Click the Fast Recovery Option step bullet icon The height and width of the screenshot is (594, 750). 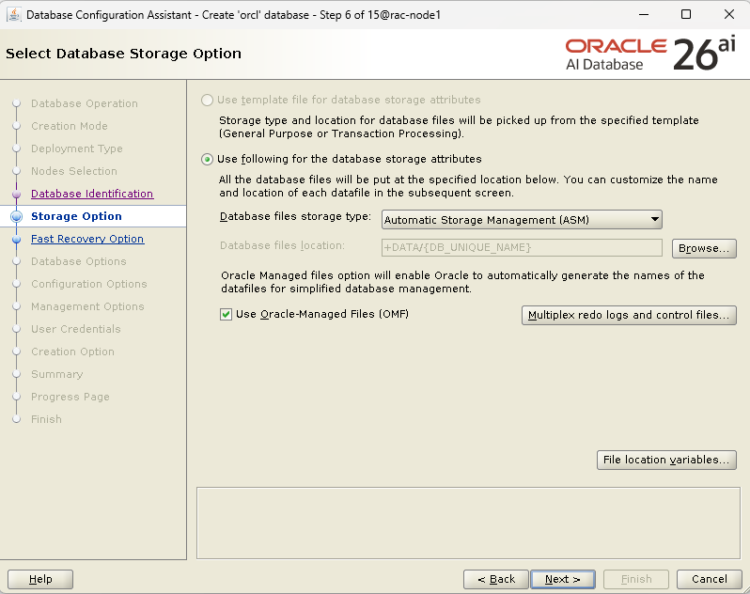pyautogui.click(x=17, y=239)
